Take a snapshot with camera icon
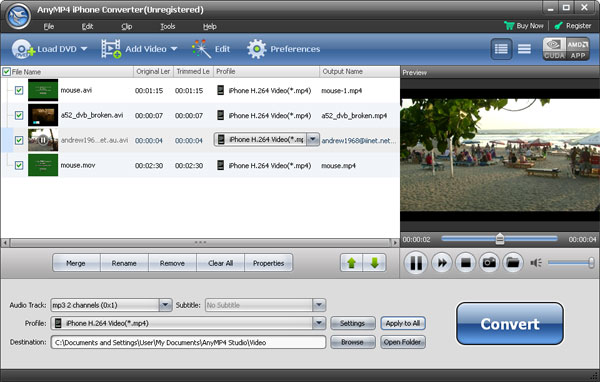The width and height of the screenshot is (600, 382). coord(489,263)
